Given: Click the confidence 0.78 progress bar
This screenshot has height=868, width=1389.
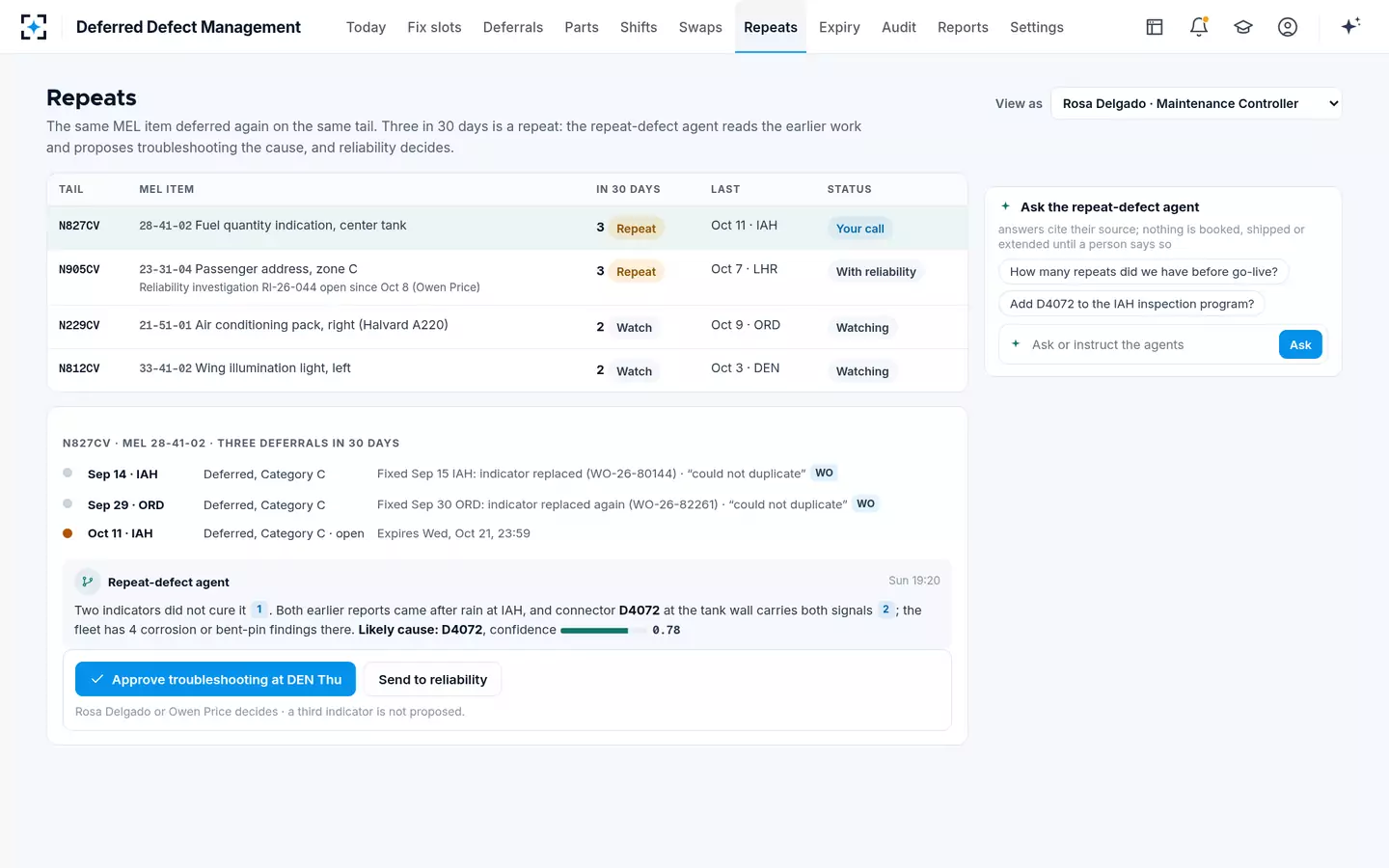Looking at the screenshot, I should point(603,630).
